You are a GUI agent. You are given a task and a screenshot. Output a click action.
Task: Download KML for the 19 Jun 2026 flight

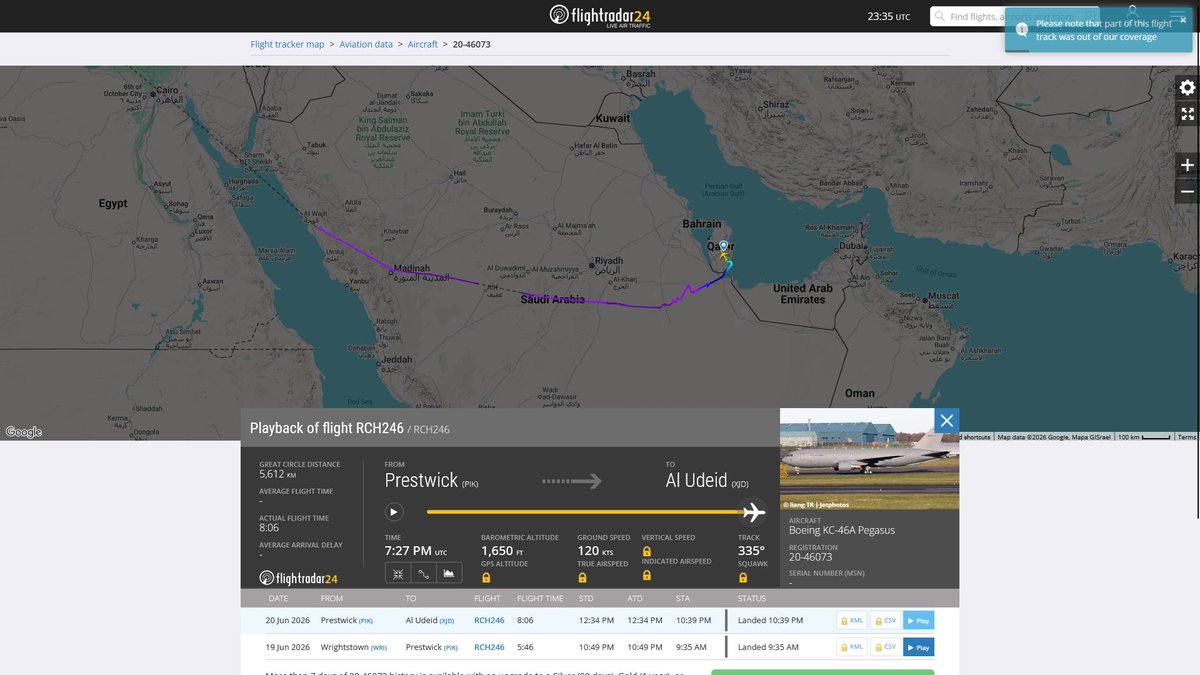point(851,647)
